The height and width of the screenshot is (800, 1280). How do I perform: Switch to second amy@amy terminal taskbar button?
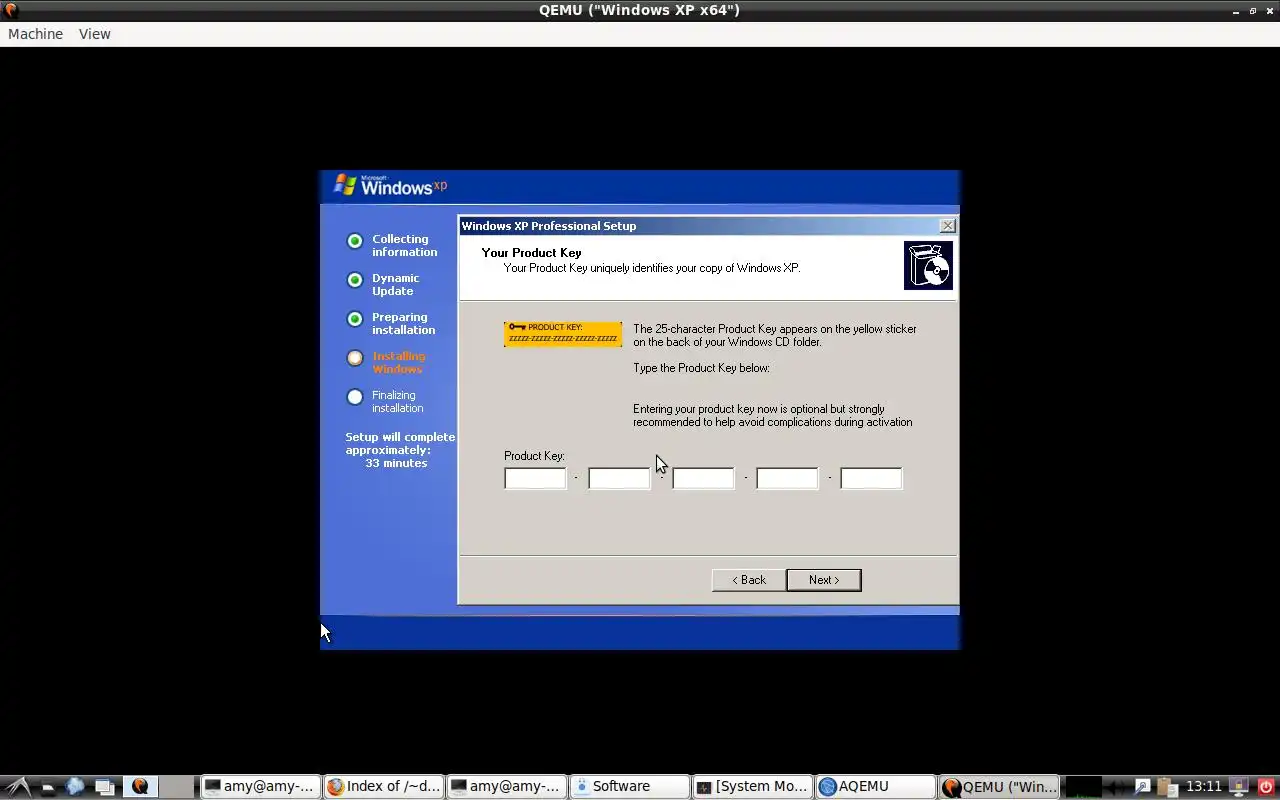click(x=506, y=787)
